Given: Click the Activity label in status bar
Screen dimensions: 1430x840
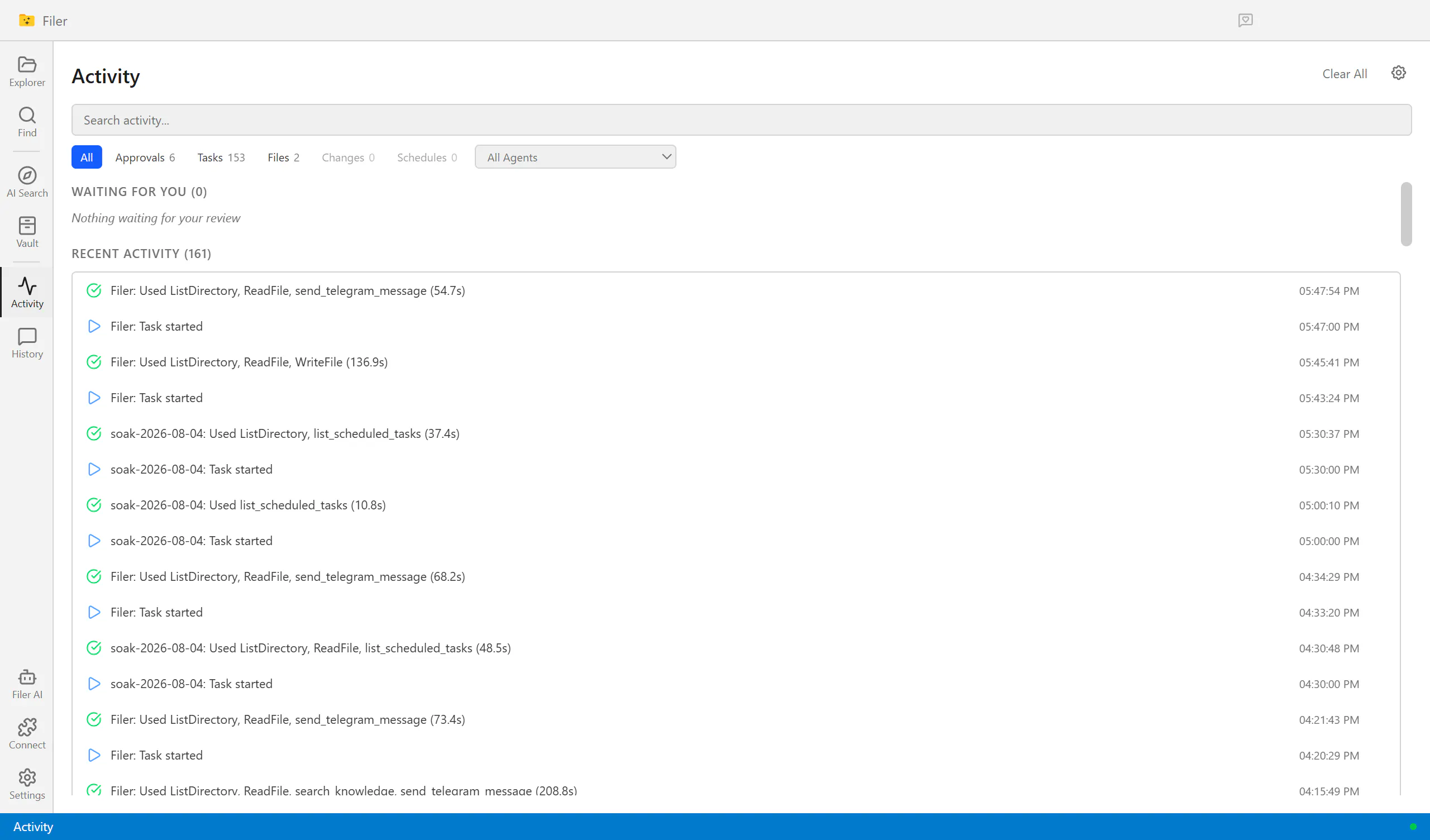Looking at the screenshot, I should click(33, 827).
